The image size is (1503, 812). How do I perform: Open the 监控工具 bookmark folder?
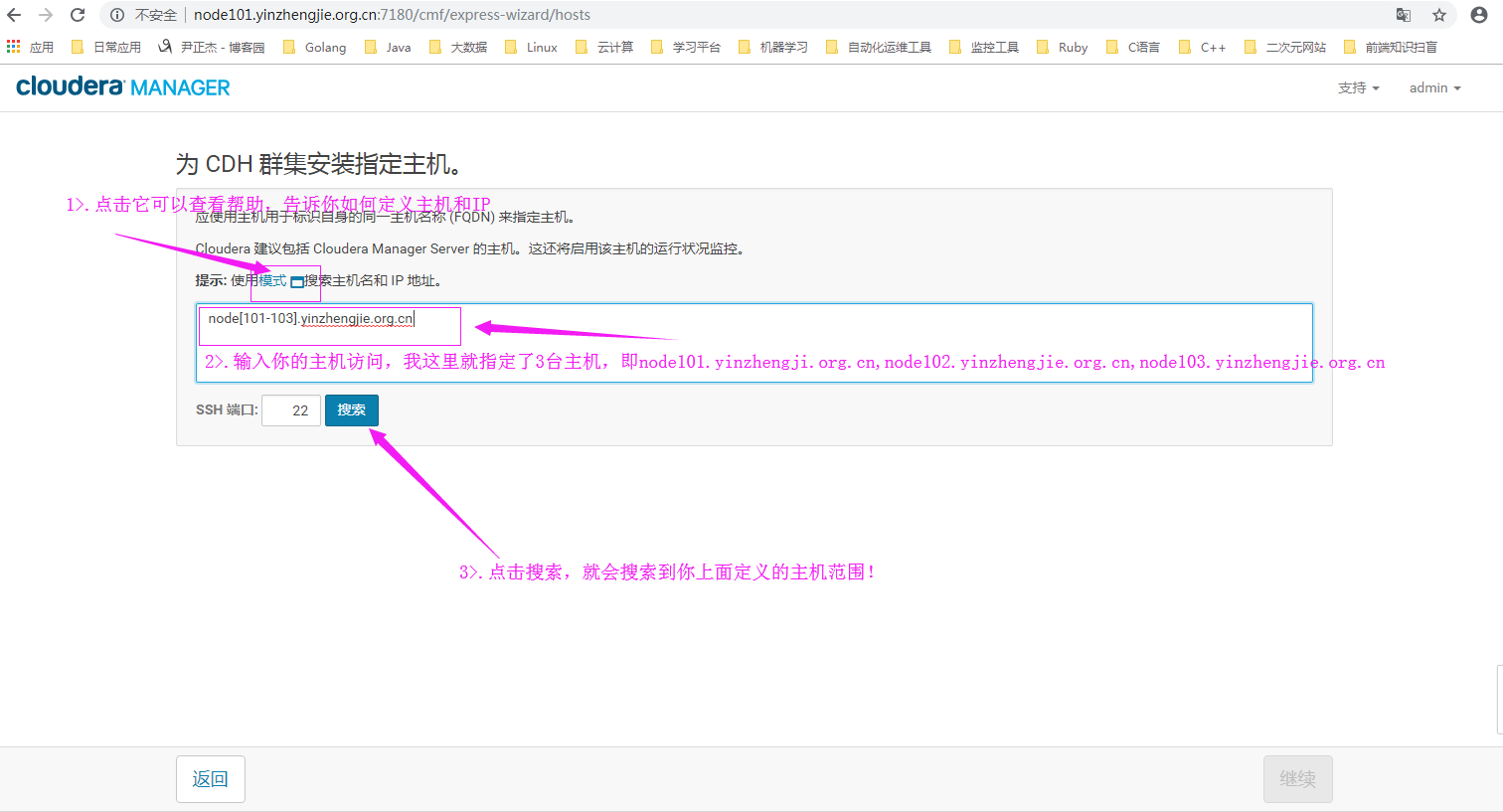[x=984, y=47]
